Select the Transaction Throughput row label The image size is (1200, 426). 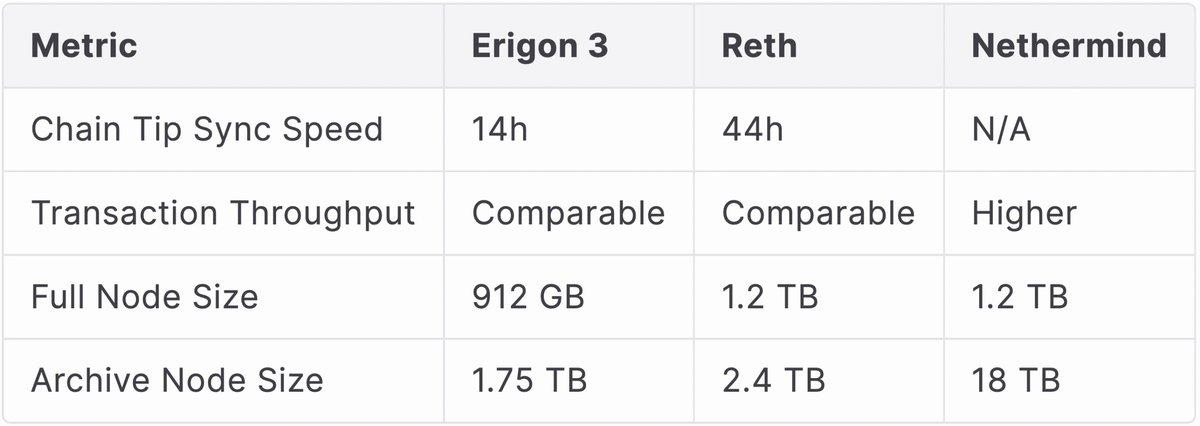pyautogui.click(x=223, y=213)
